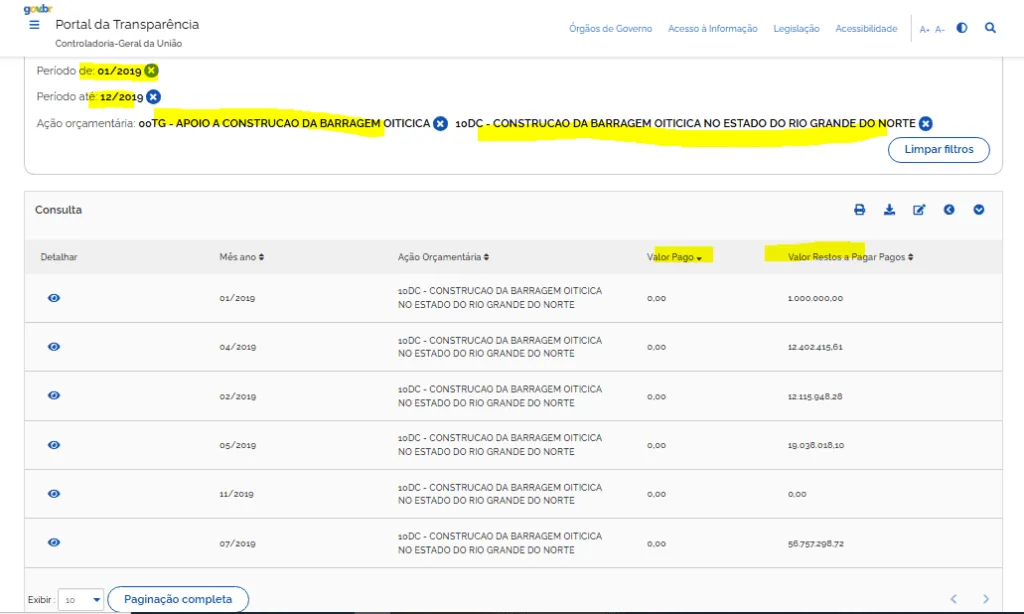Open the hamburger main menu
This screenshot has height=614, width=1024.
(35, 25)
